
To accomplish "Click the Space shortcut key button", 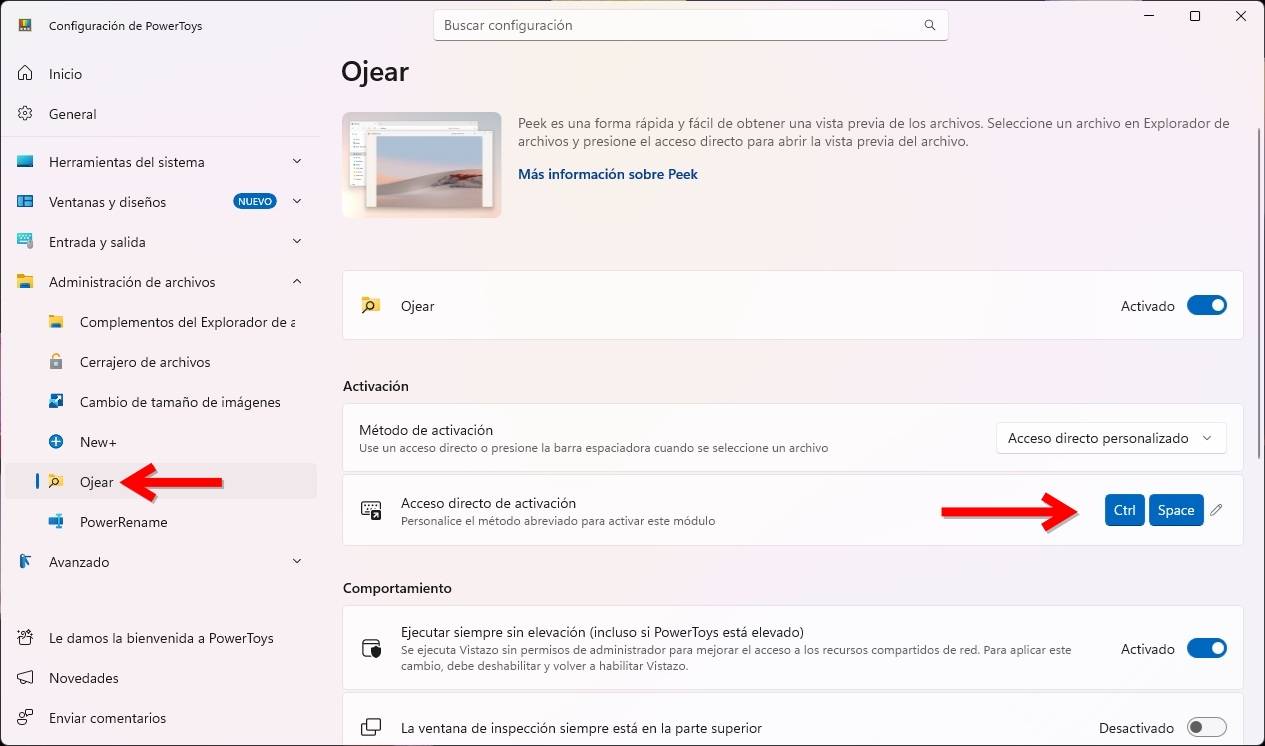I will 1176,510.
